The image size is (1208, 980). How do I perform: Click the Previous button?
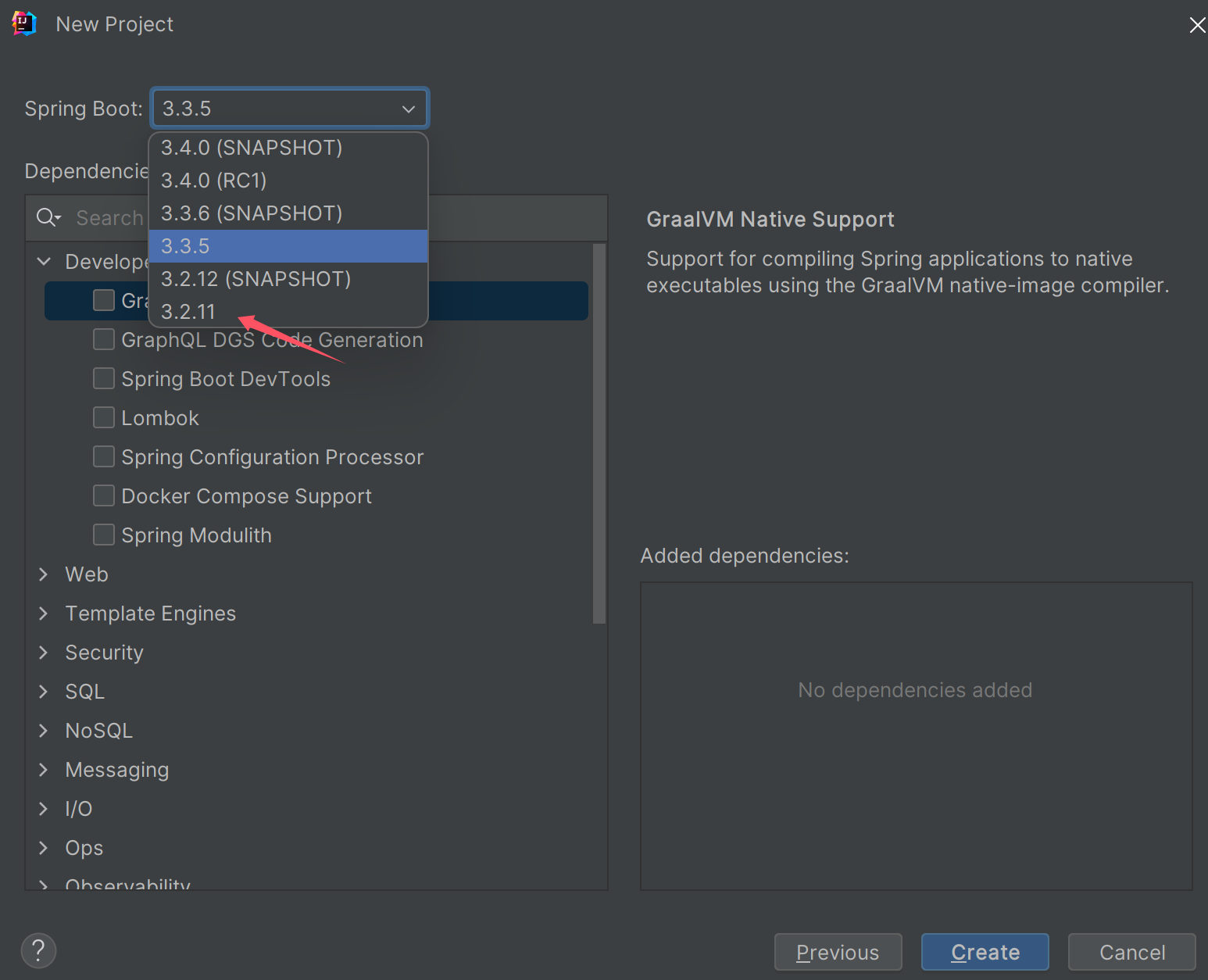point(838,952)
